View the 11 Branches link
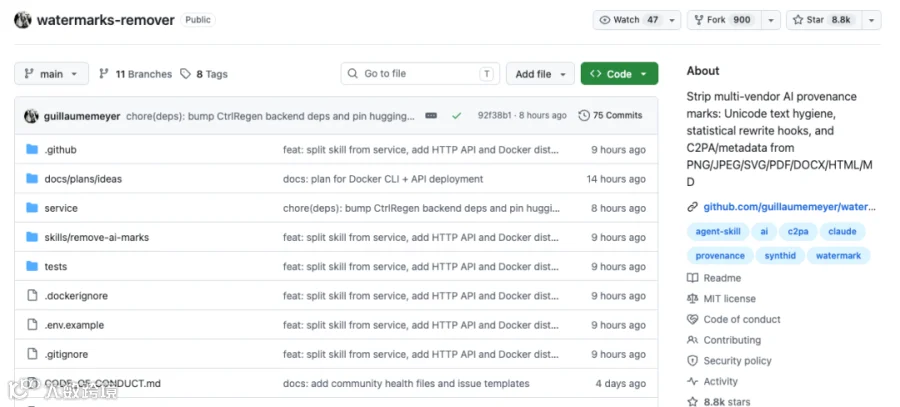 point(135,74)
